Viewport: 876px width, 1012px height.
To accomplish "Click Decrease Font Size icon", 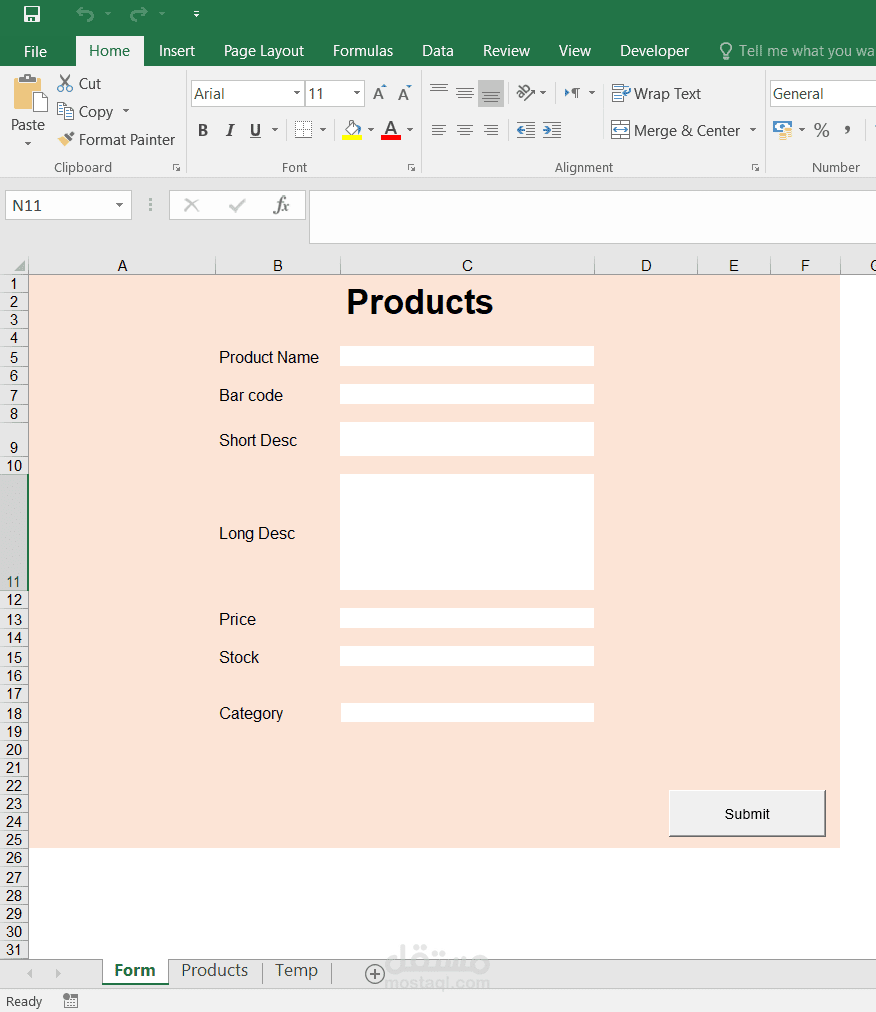I will 405,94.
